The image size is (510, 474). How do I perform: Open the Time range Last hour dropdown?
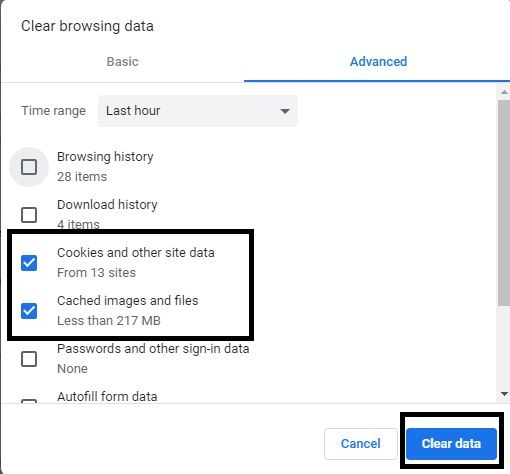point(198,111)
